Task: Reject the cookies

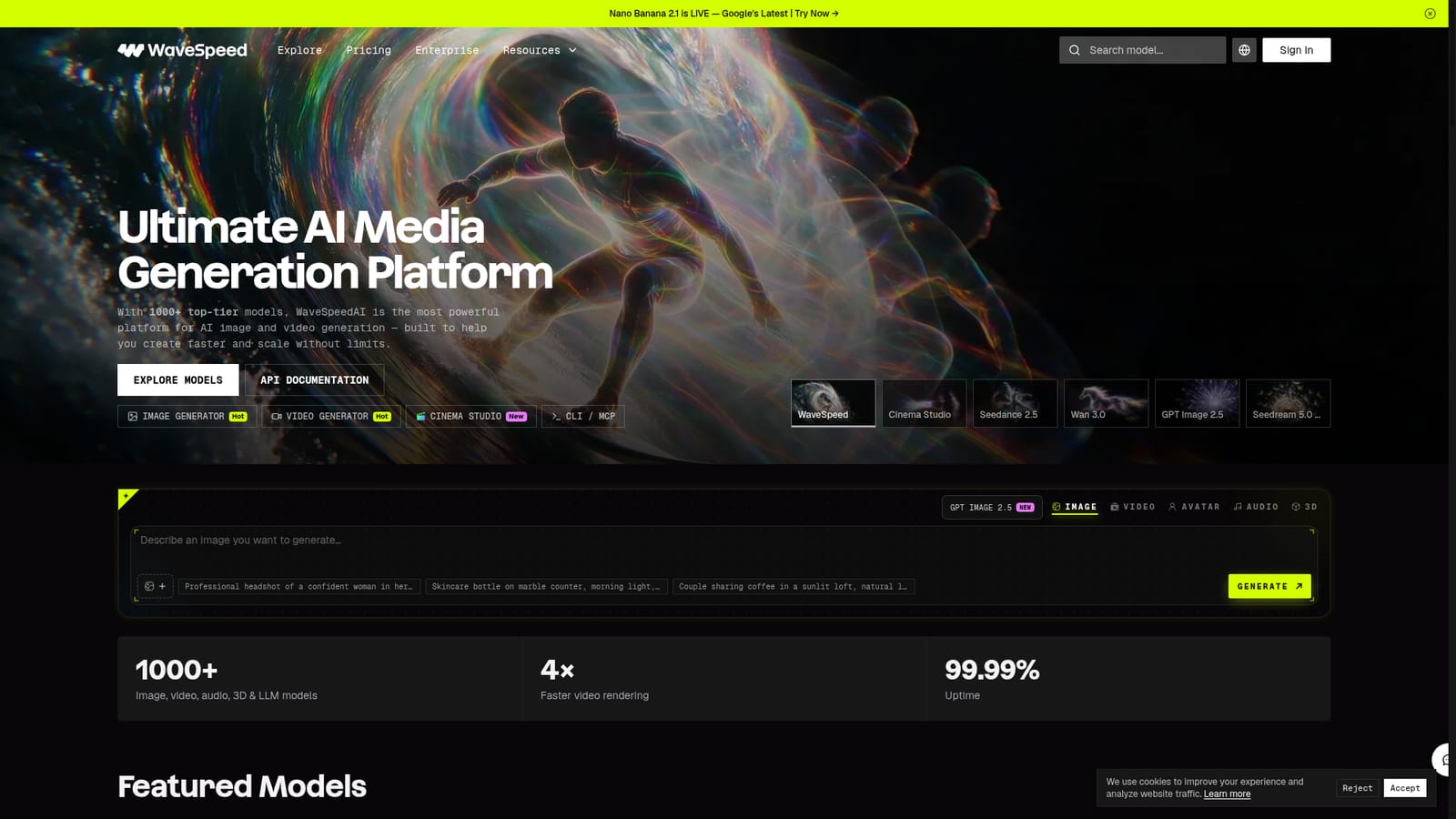Action: (x=1357, y=788)
